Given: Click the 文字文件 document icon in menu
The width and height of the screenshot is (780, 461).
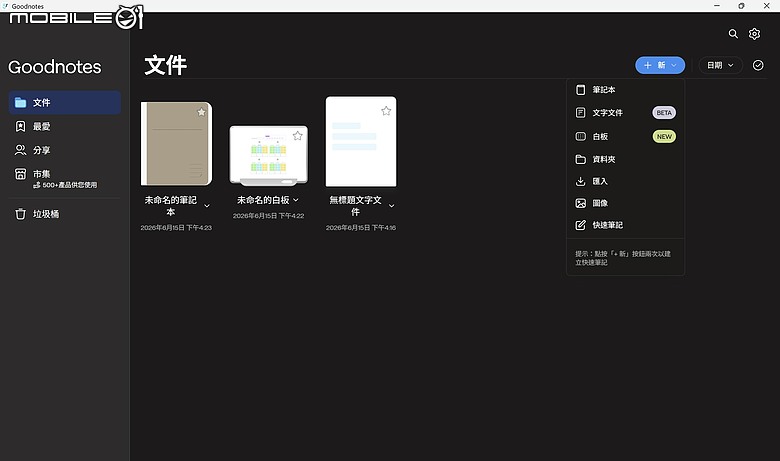Looking at the screenshot, I should tap(580, 112).
